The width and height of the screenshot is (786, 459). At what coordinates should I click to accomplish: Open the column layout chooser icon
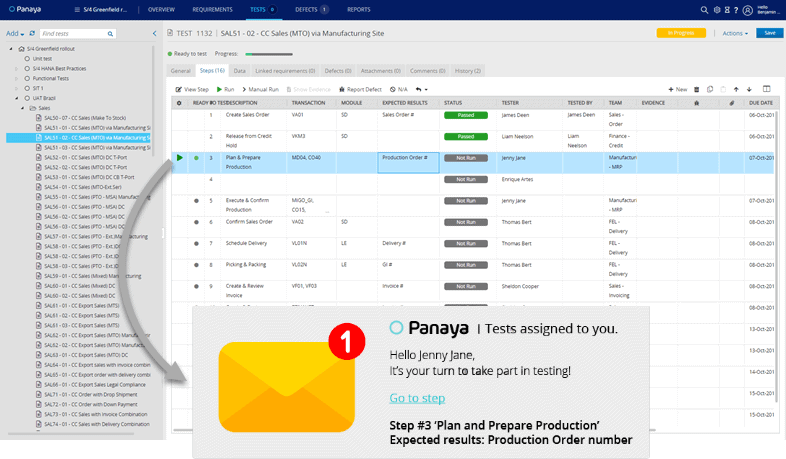coord(766,89)
